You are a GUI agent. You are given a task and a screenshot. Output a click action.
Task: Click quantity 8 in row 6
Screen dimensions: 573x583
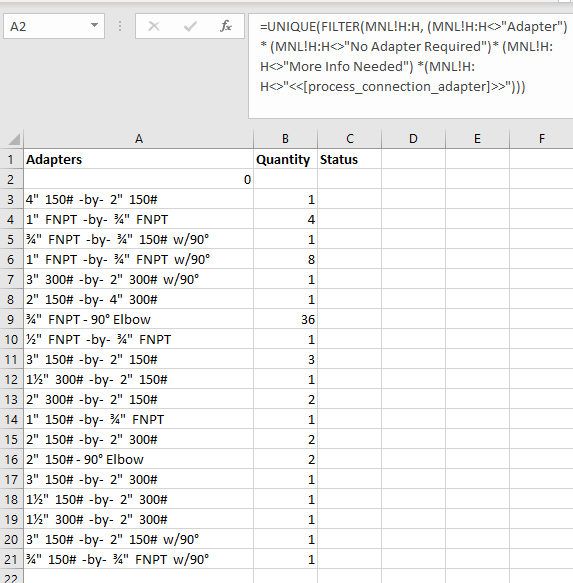coord(285,260)
